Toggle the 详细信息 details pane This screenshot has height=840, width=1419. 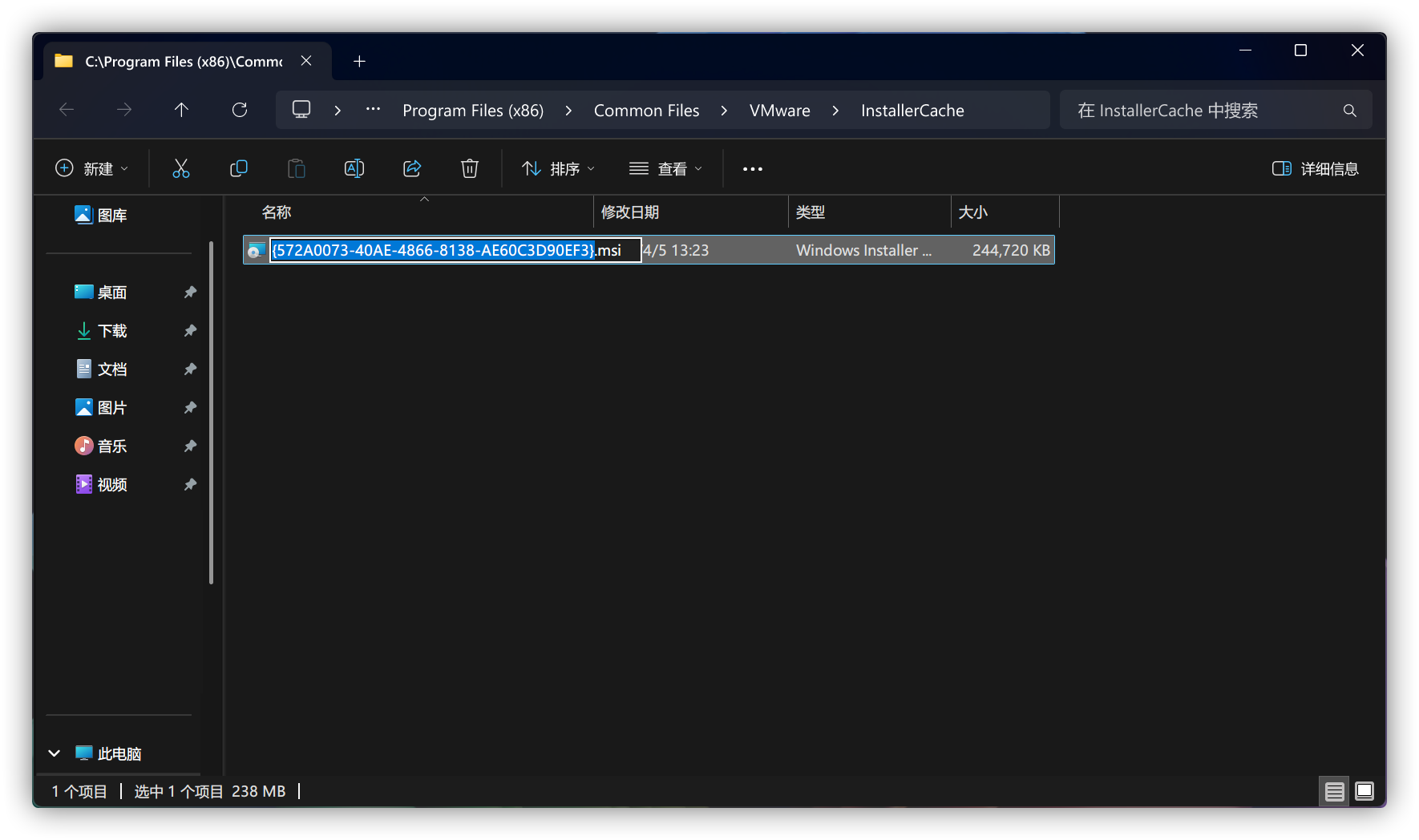coord(1314,168)
